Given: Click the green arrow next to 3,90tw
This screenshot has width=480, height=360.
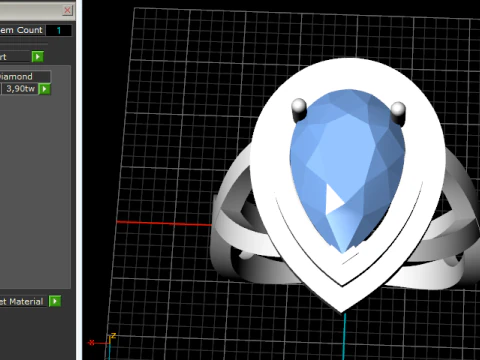Looking at the screenshot, I should pos(45,89).
